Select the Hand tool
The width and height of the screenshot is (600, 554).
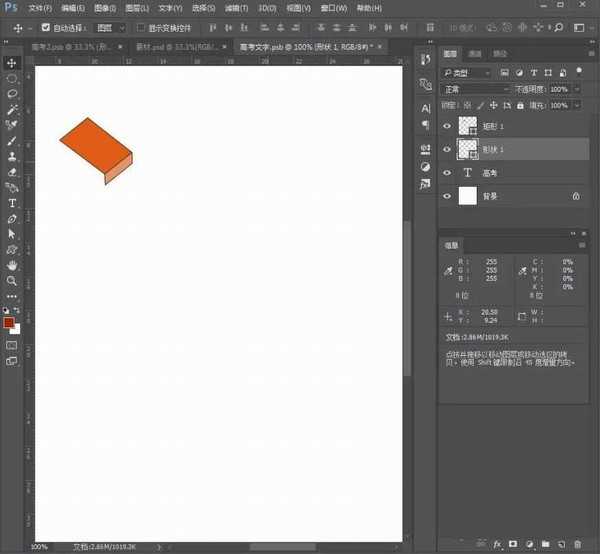pos(12,265)
